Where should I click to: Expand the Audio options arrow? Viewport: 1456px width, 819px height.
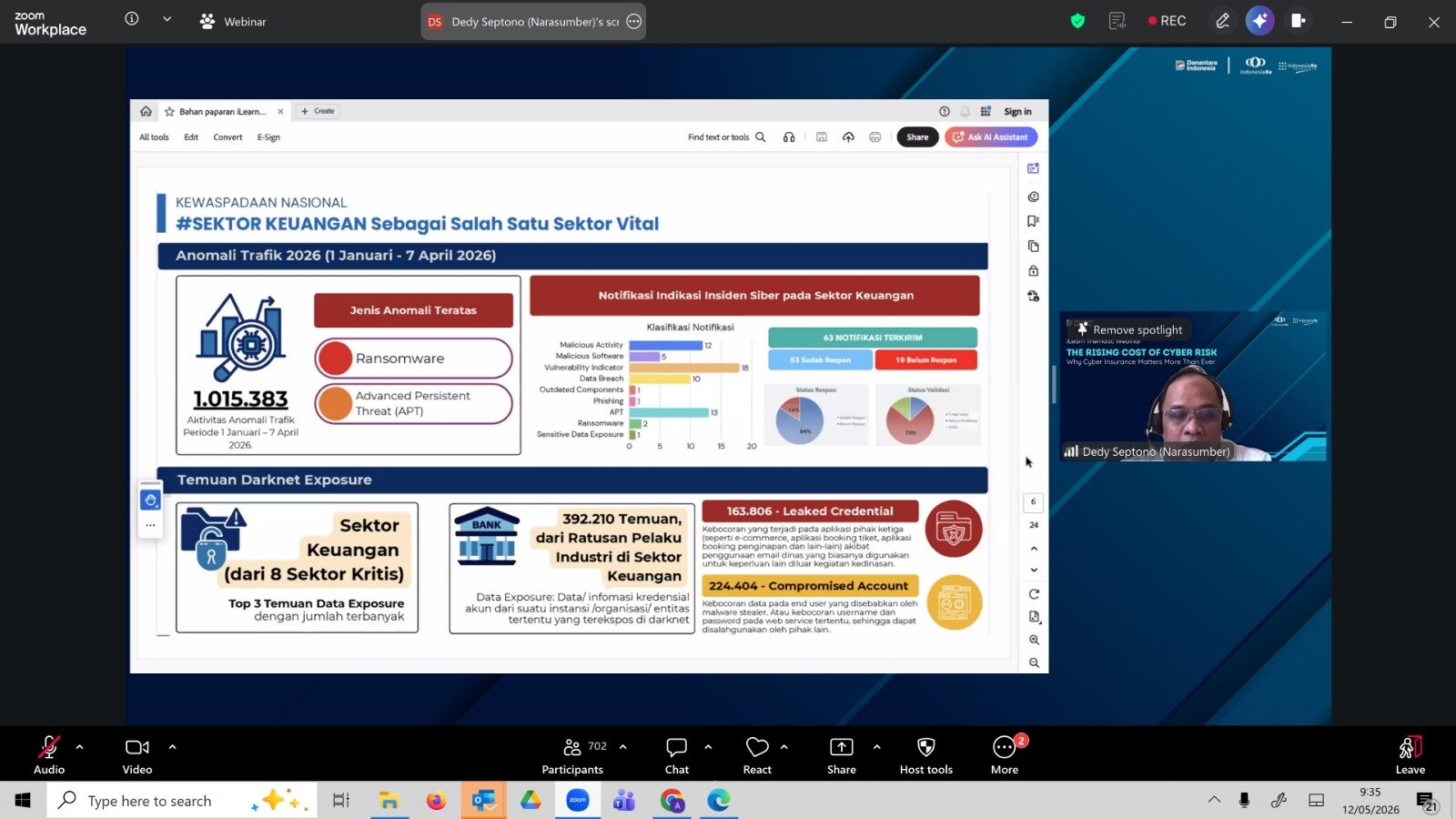[x=80, y=747]
